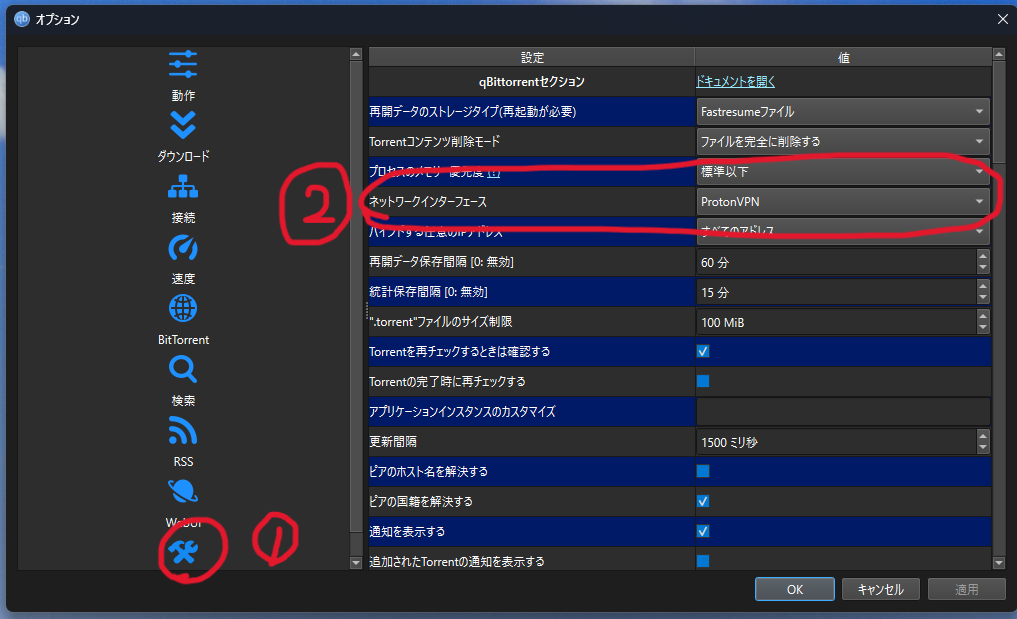Toggle ピアの国籍を解決する checkbox
Image resolution: width=1017 pixels, height=619 pixels.
coord(702,502)
